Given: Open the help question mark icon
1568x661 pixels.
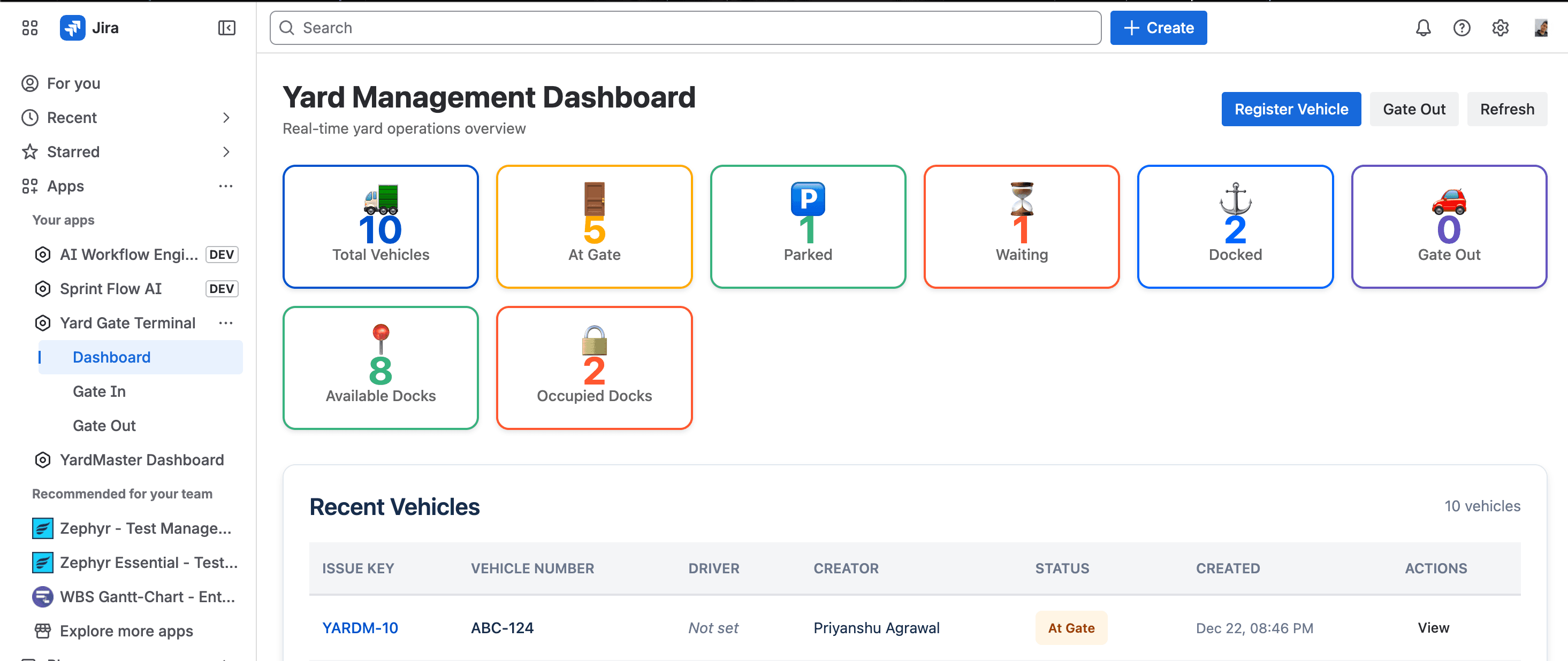Looking at the screenshot, I should coord(1462,28).
